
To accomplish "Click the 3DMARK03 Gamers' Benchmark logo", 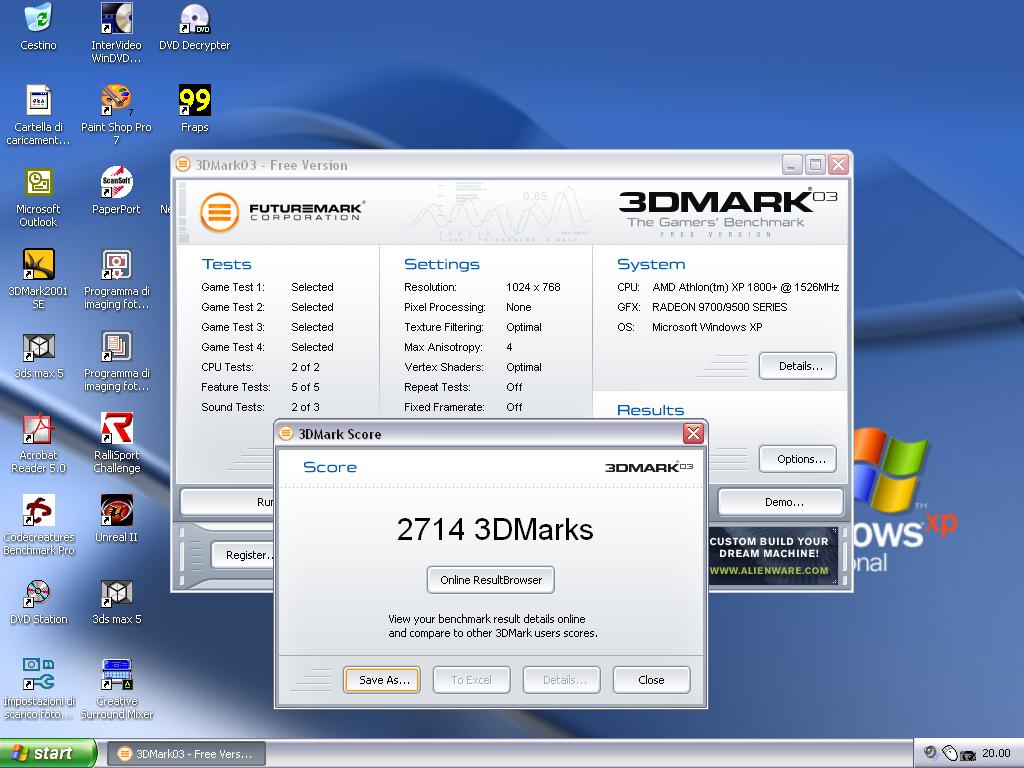I will (728, 213).
